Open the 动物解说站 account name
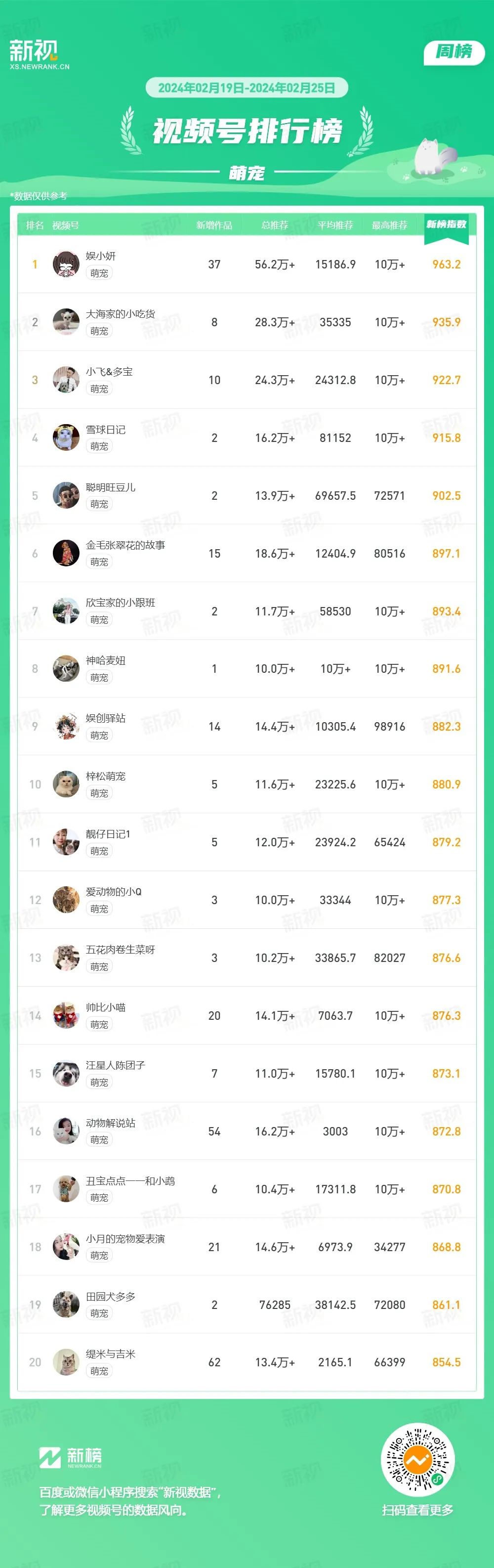Viewport: 494px width, 1568px height. point(111,1123)
